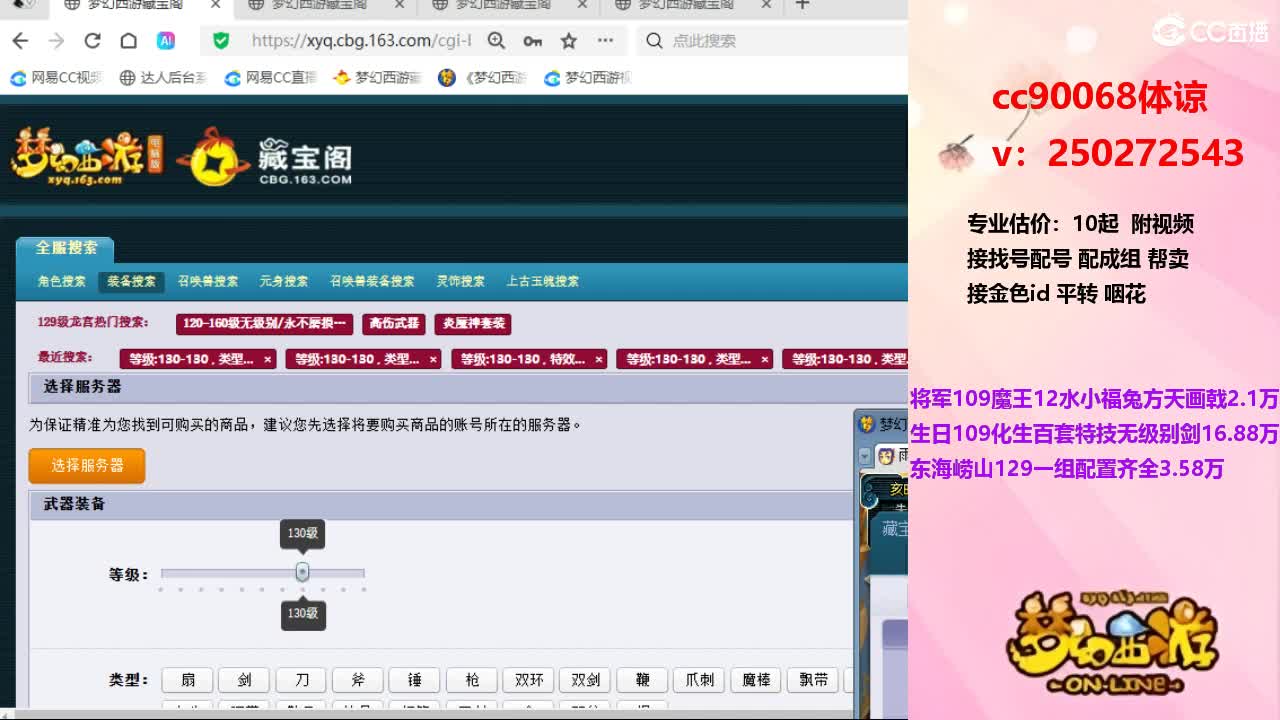
Task: Remove the first recent search tag
Action: tap(267, 359)
